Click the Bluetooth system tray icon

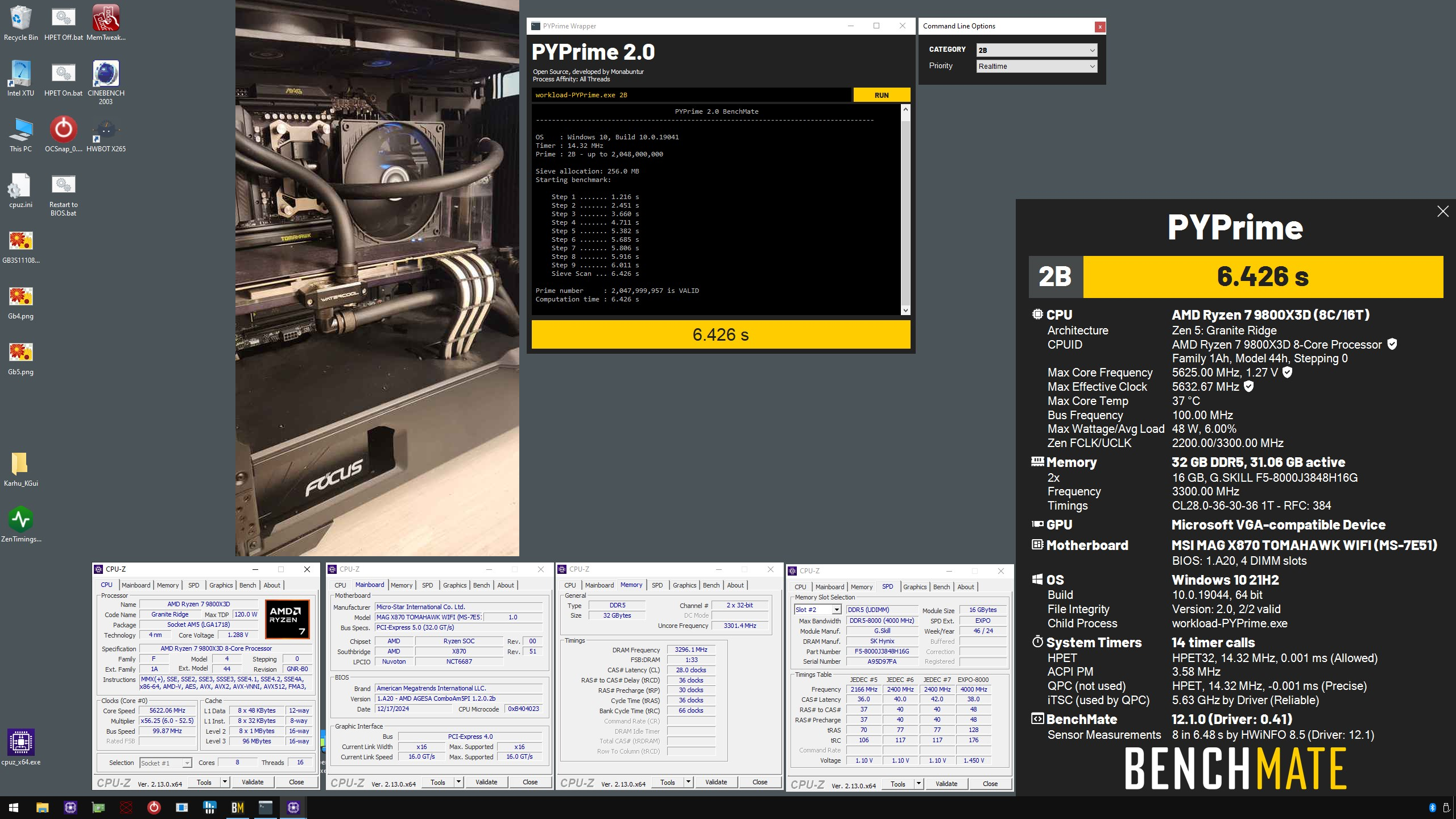[x=1432, y=808]
